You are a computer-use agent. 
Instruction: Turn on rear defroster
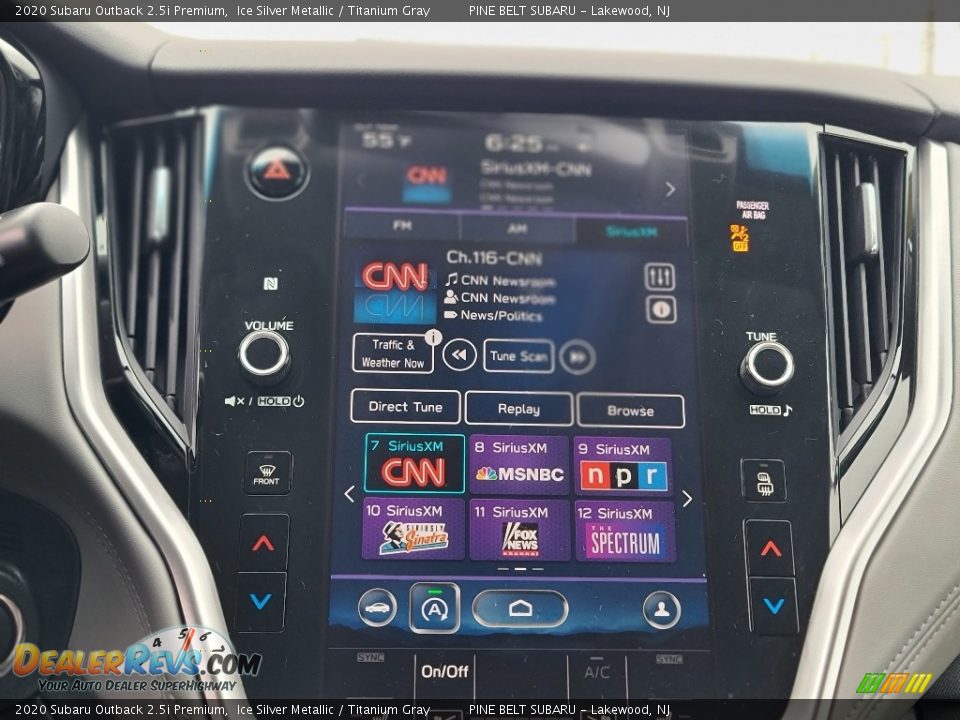[x=763, y=481]
